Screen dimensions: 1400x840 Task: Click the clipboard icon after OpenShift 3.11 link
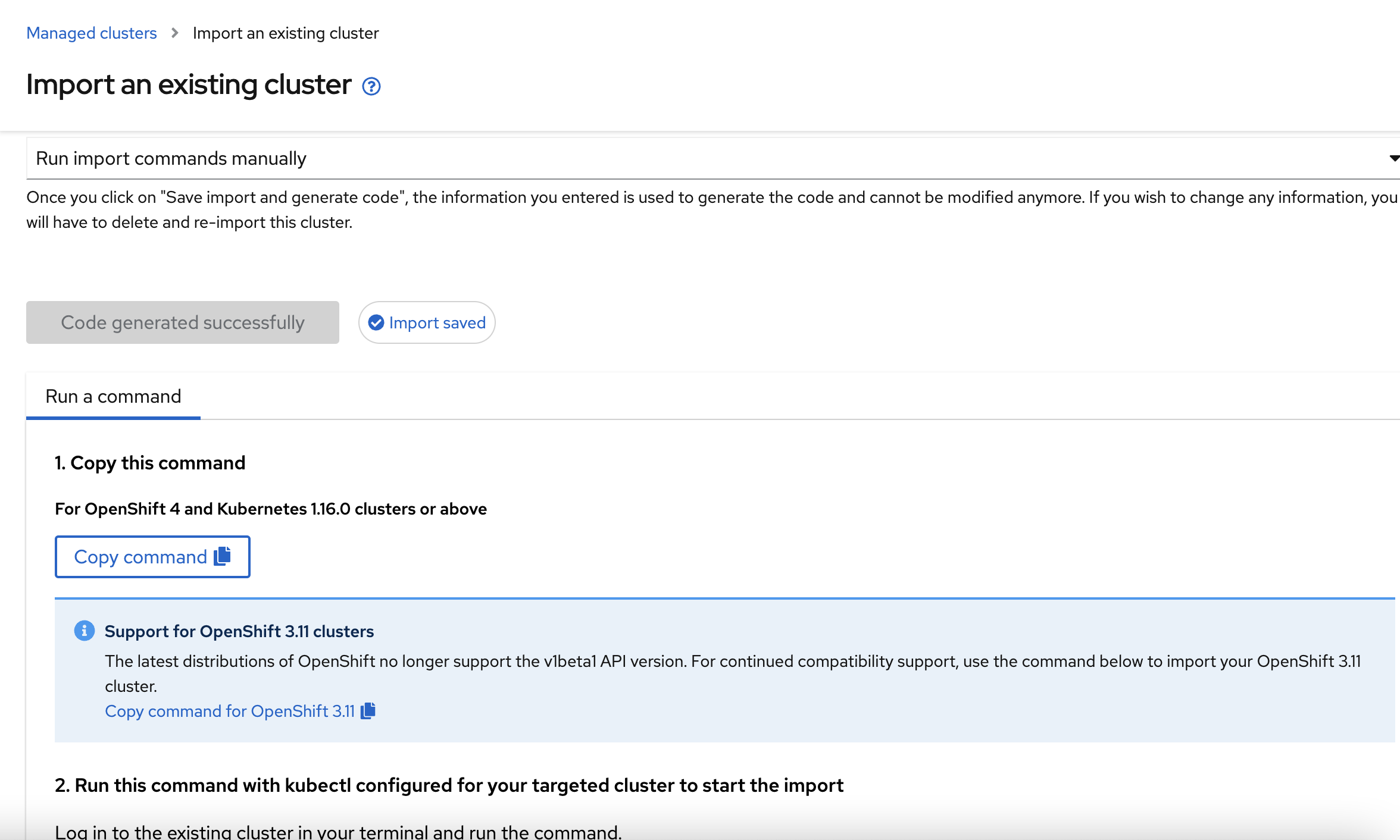pos(368,710)
